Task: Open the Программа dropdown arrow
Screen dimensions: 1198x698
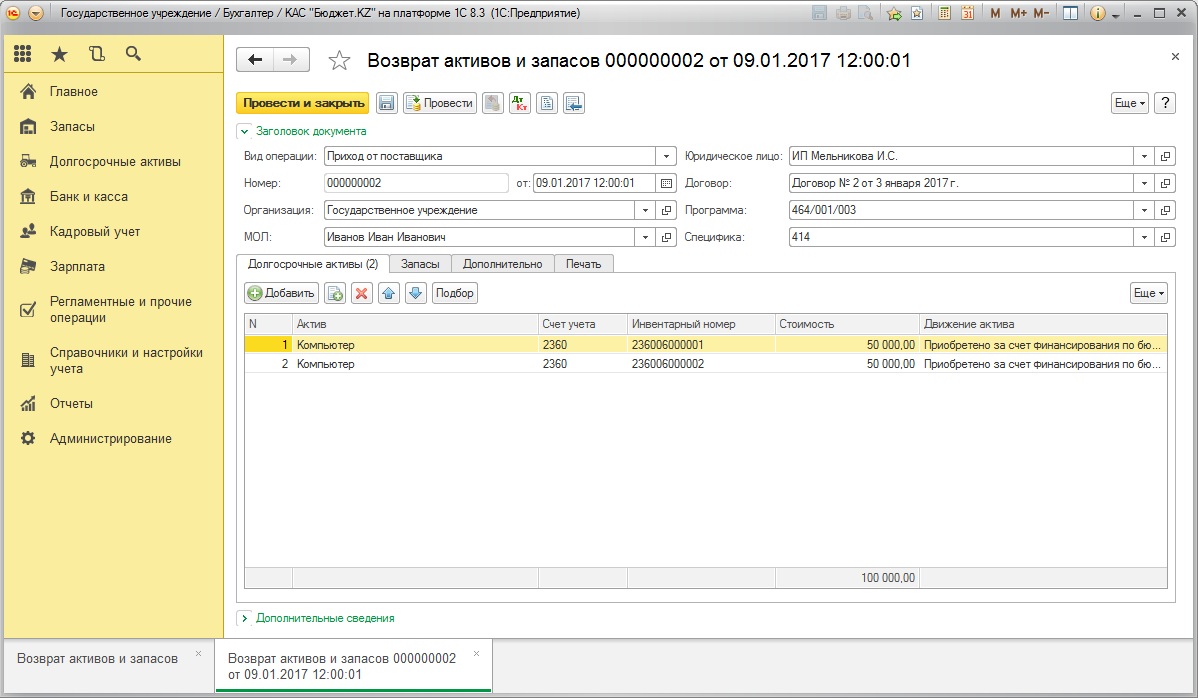Action: 1144,211
